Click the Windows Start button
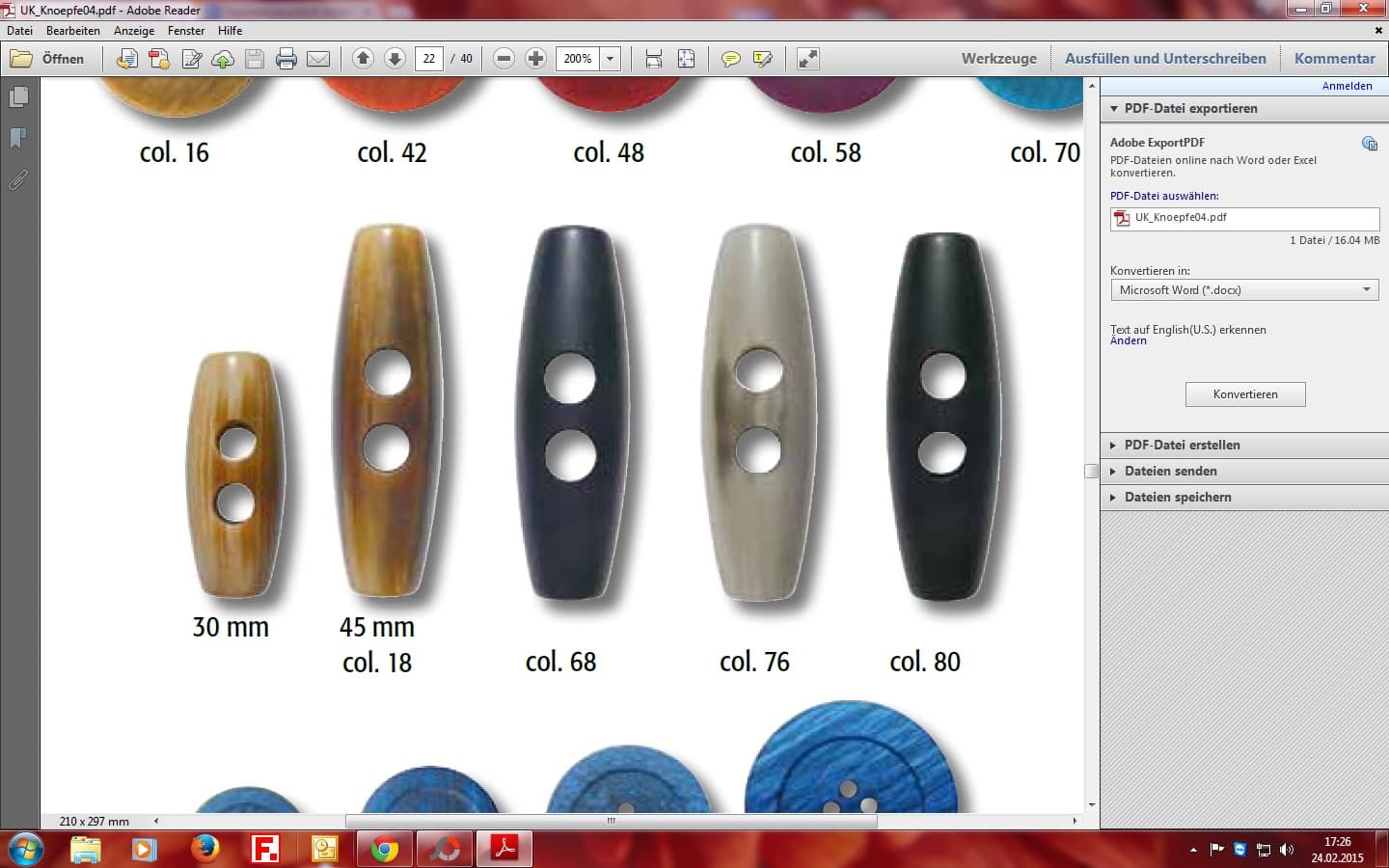Viewport: 1389px width, 868px height. (25, 849)
